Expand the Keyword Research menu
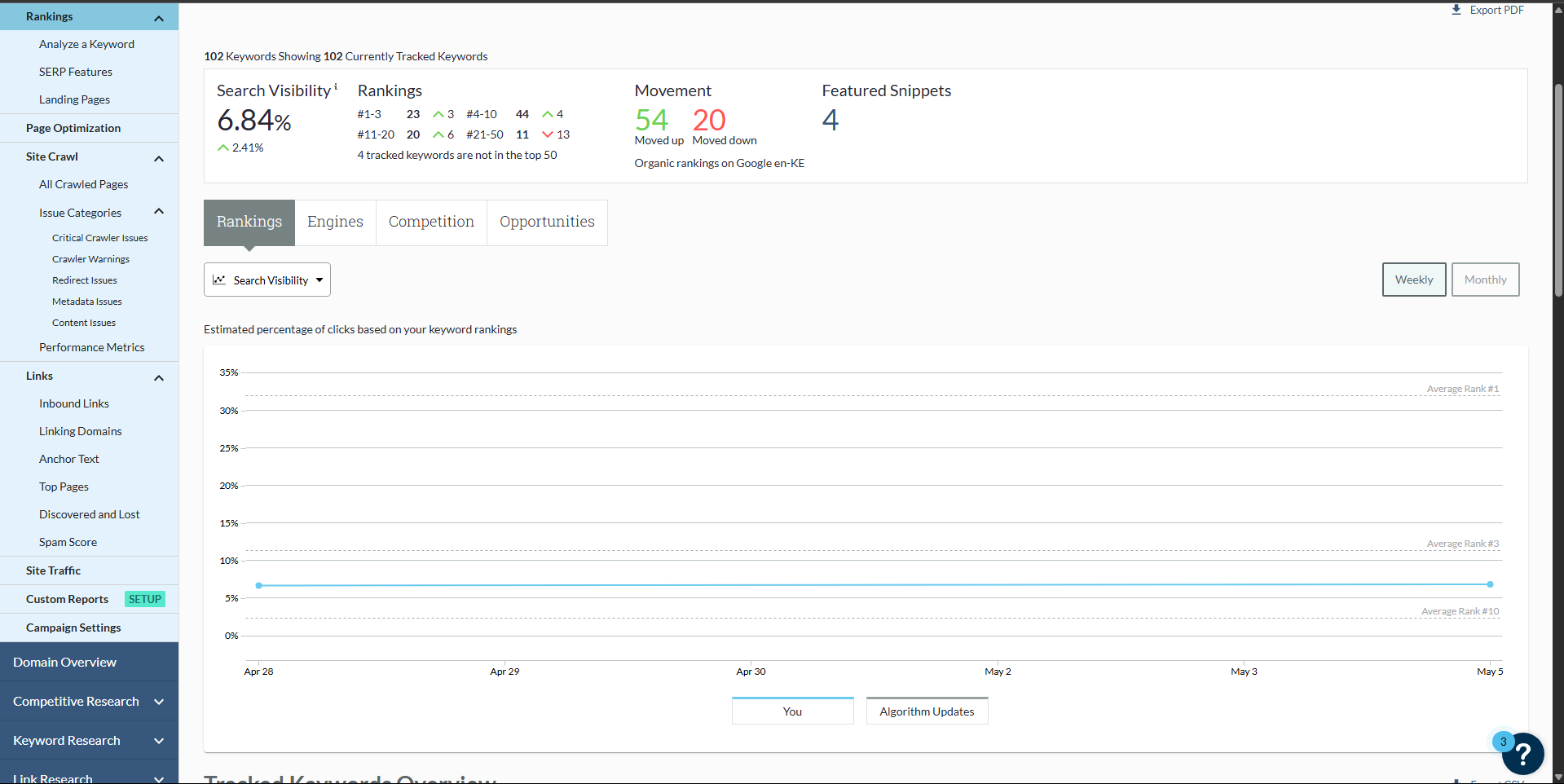Viewport: 1564px width, 784px height. click(159, 741)
